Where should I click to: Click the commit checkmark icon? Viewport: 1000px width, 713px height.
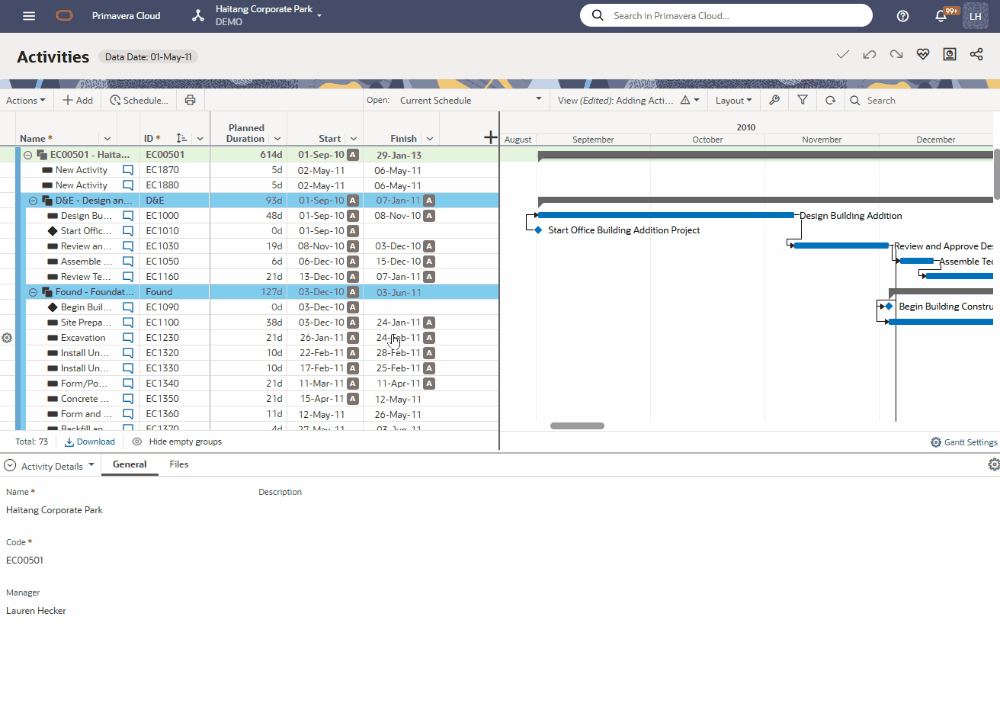tap(842, 55)
